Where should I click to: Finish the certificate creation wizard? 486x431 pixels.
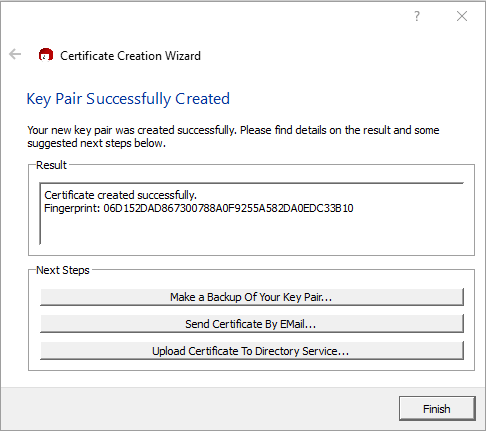click(437, 409)
